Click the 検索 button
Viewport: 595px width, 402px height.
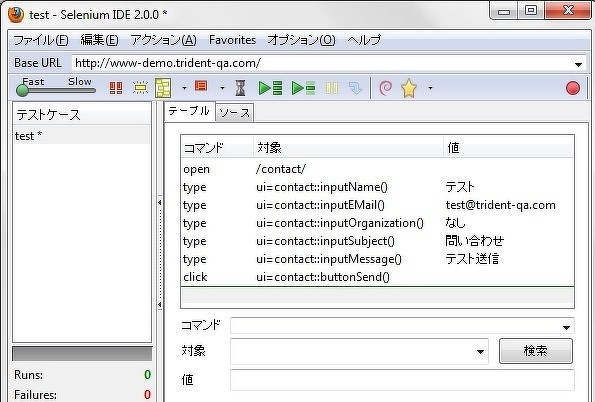pos(535,351)
